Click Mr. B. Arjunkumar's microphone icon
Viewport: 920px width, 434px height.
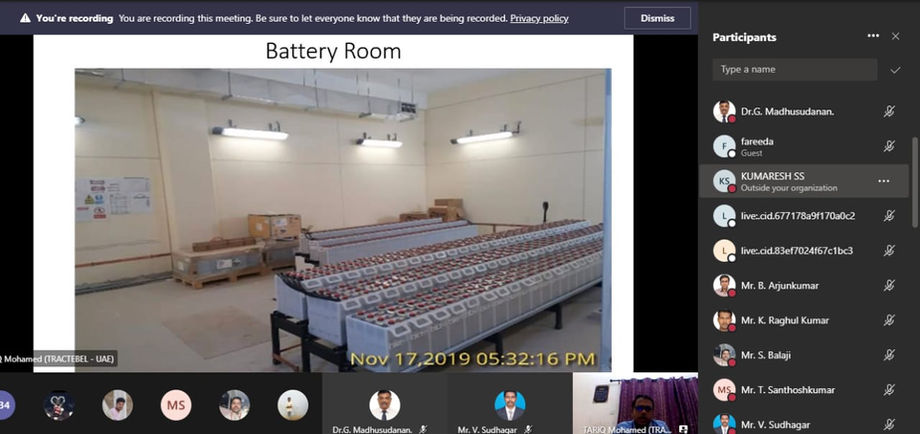[889, 286]
